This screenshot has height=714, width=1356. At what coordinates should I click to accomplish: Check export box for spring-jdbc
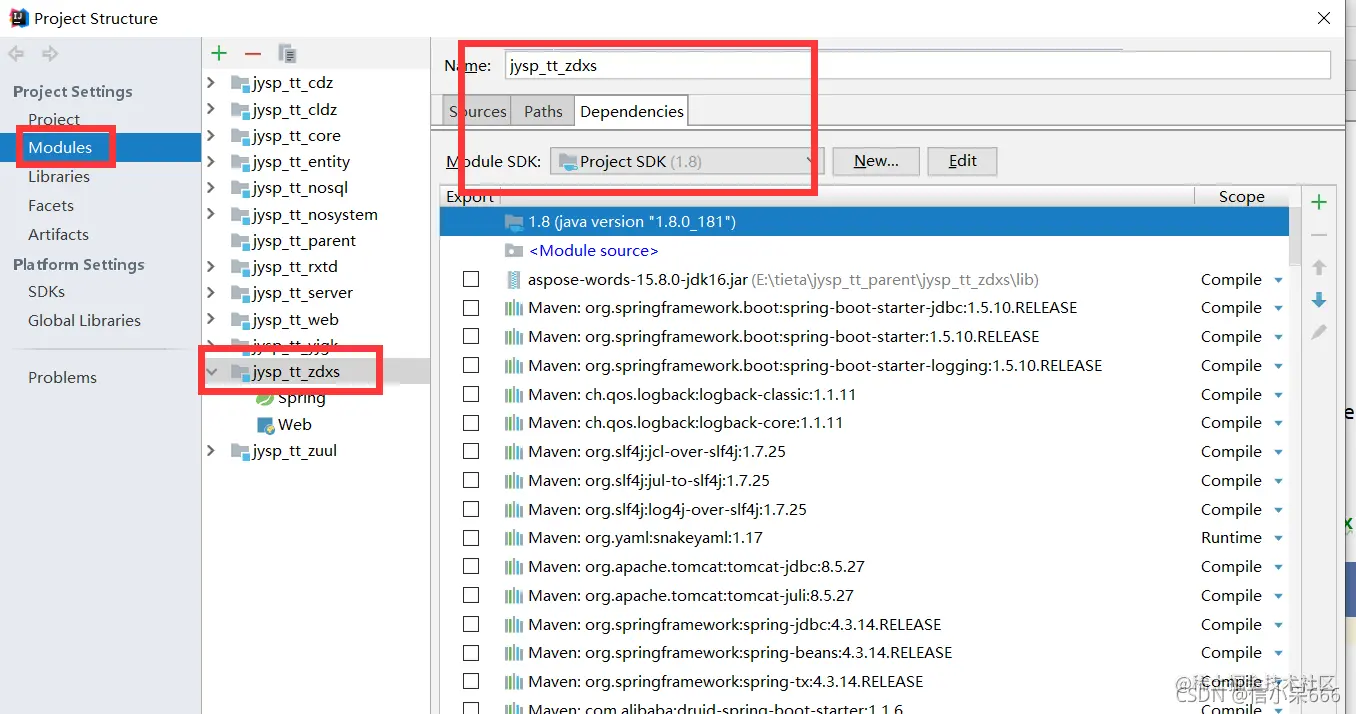point(471,625)
